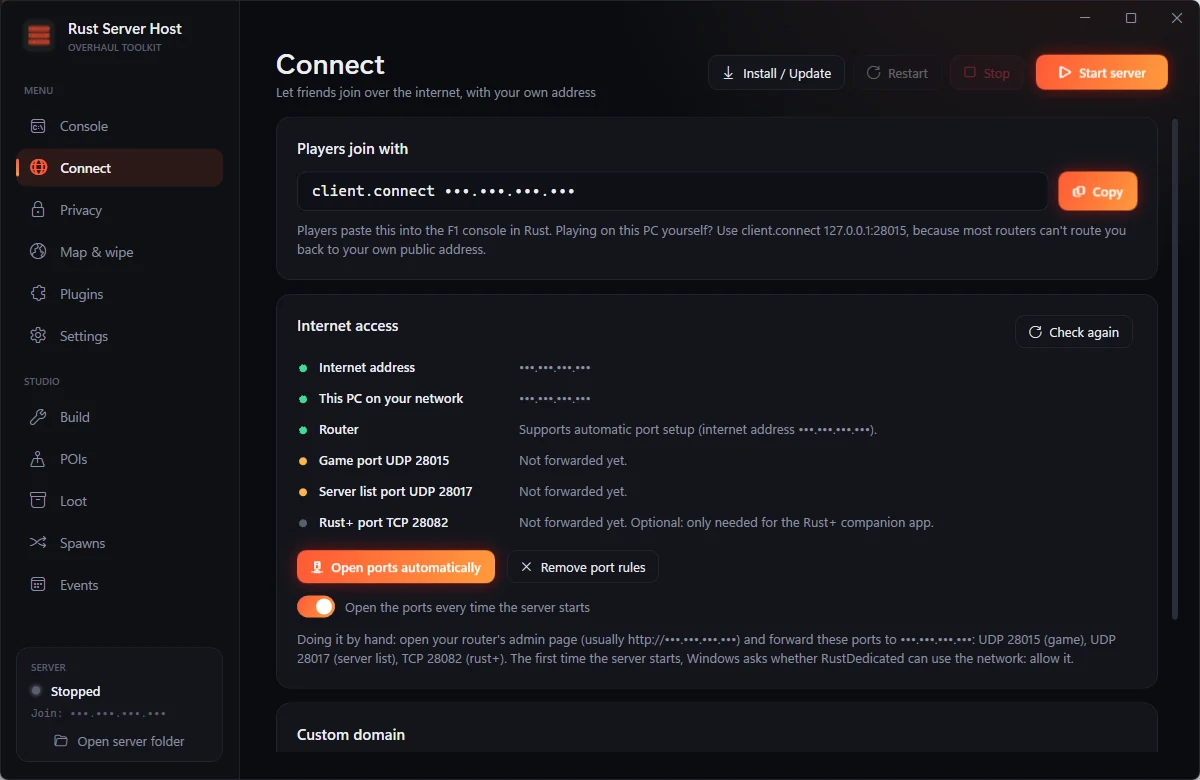The width and height of the screenshot is (1200, 780).
Task: Click the Settings gear icon
Action: [x=38, y=336]
